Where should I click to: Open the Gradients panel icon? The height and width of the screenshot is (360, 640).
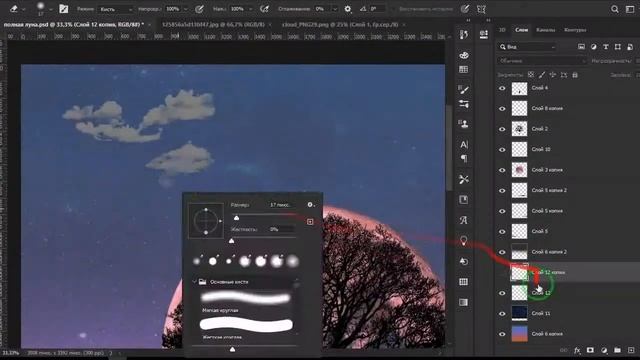[464, 302]
